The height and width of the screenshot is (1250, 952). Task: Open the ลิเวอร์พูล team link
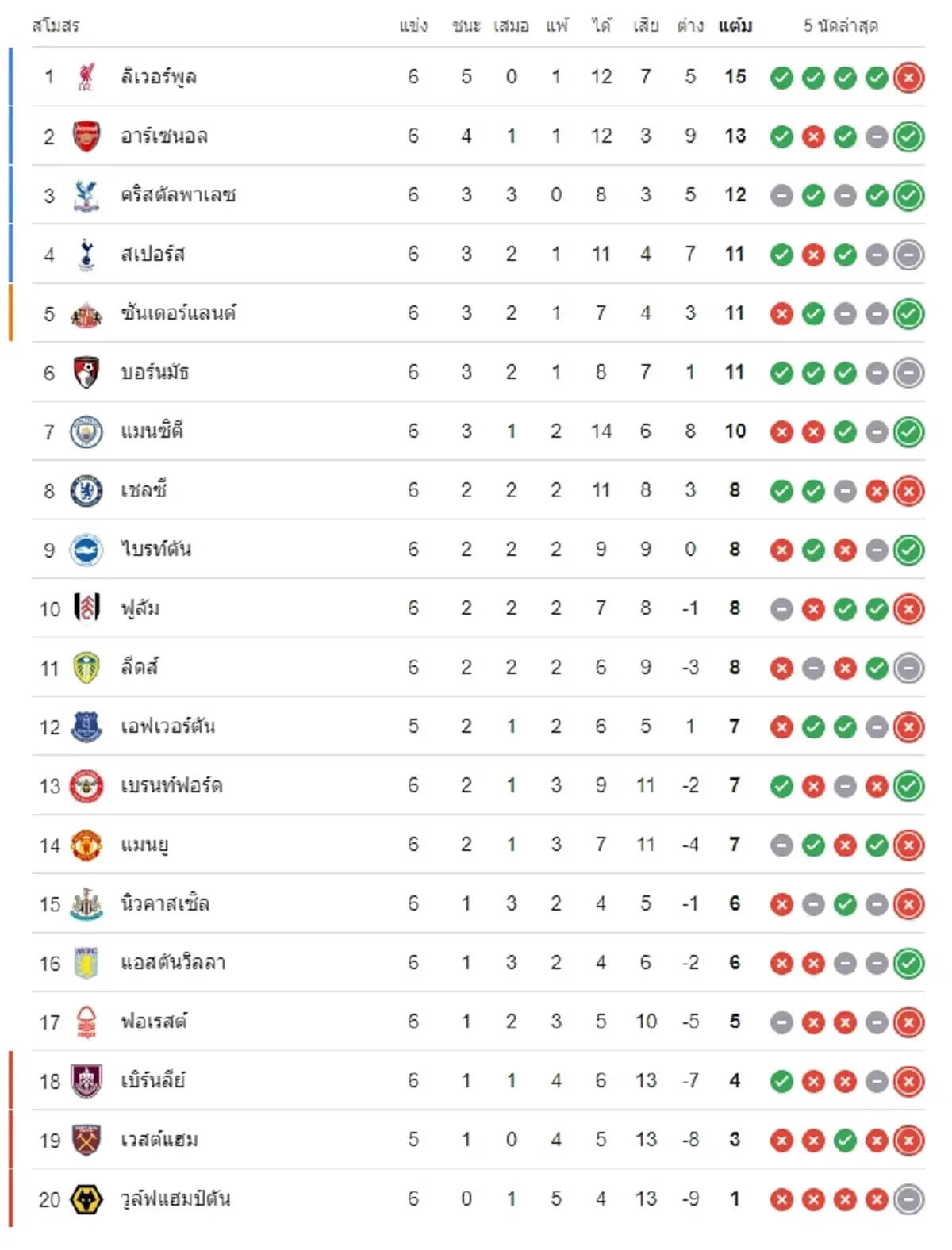(x=159, y=77)
